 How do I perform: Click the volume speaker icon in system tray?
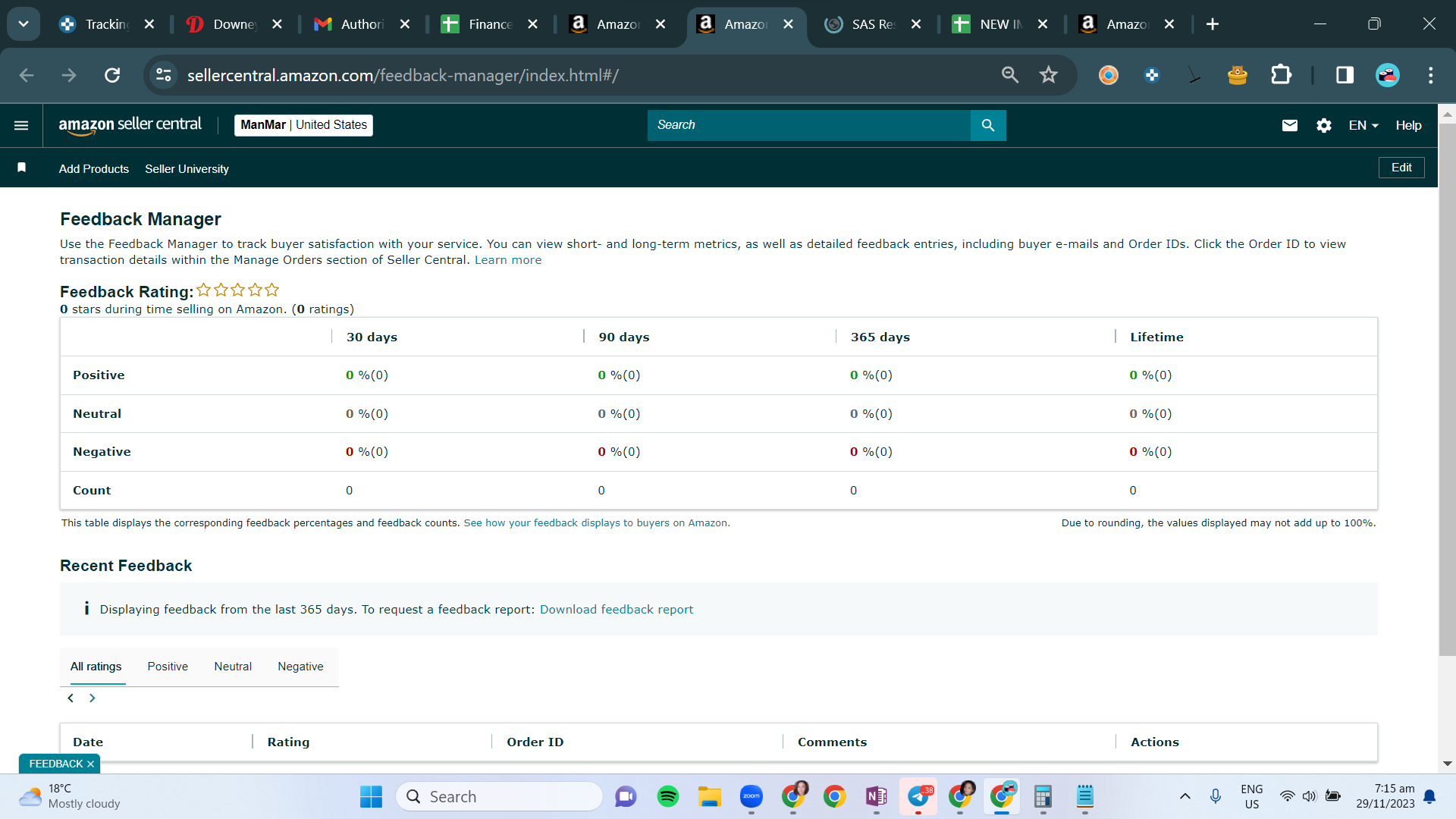pyautogui.click(x=1309, y=796)
